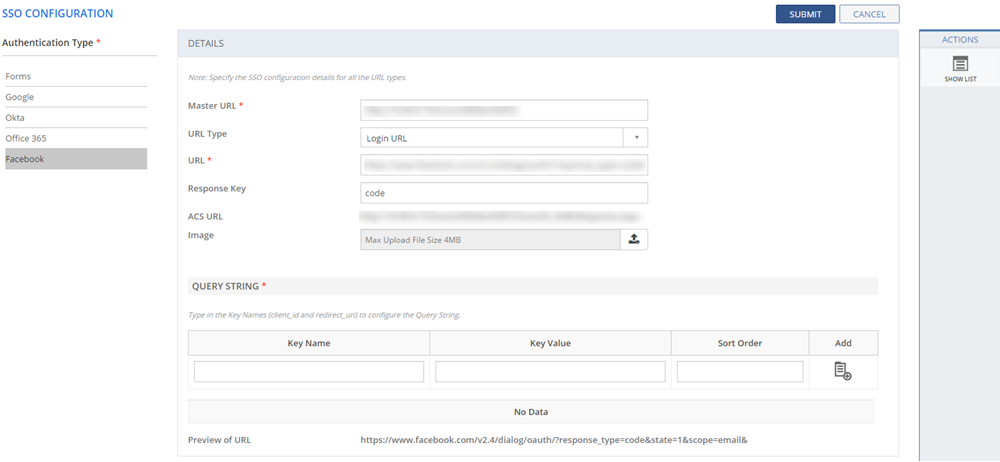Select Forms authentication type
1000x462 pixels.
[18, 76]
